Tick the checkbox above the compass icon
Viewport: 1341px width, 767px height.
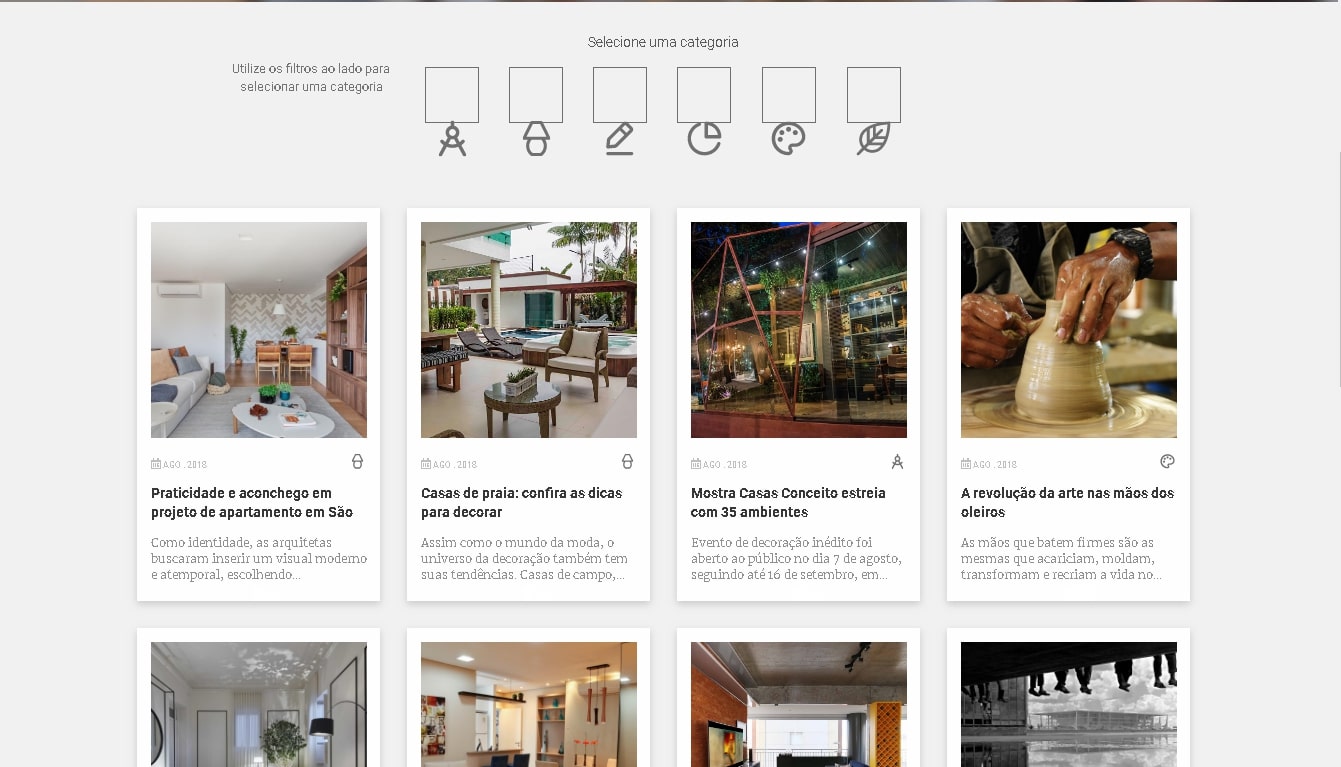[452, 95]
